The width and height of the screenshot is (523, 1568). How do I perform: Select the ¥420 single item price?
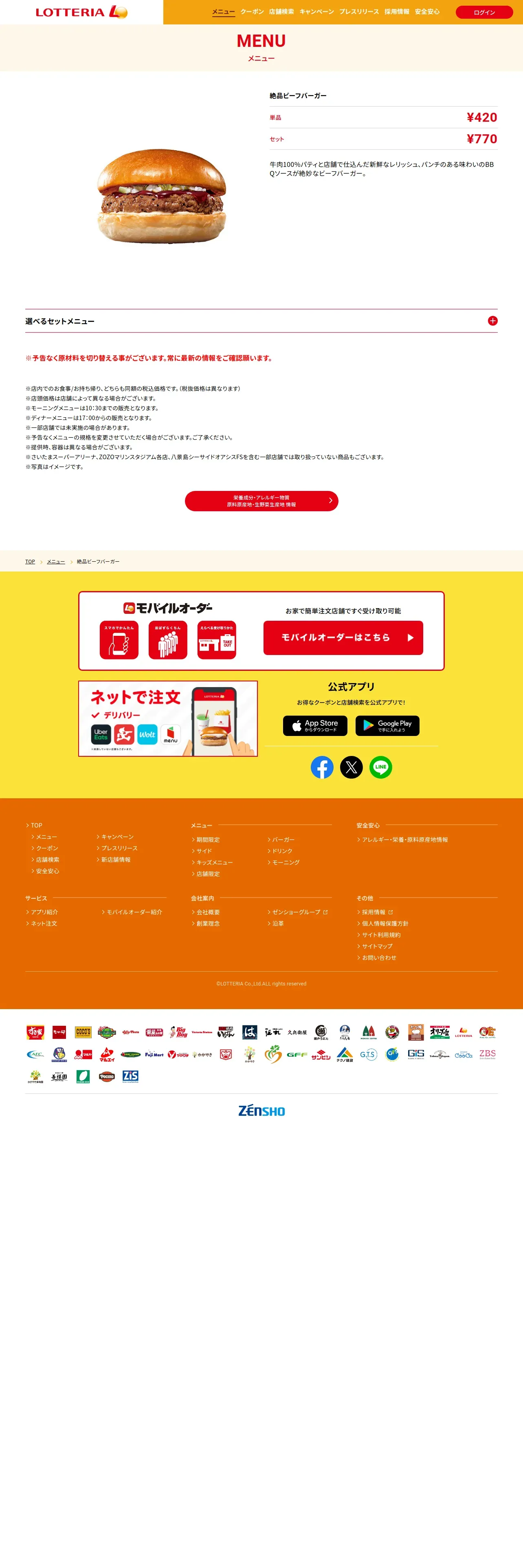pyautogui.click(x=481, y=118)
